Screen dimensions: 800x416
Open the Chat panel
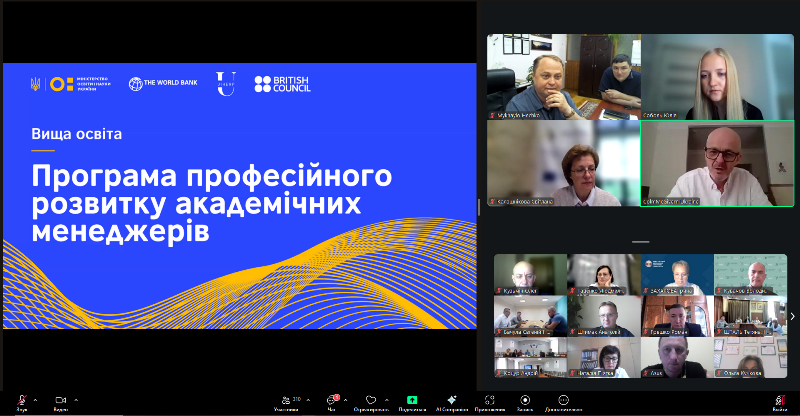click(332, 401)
